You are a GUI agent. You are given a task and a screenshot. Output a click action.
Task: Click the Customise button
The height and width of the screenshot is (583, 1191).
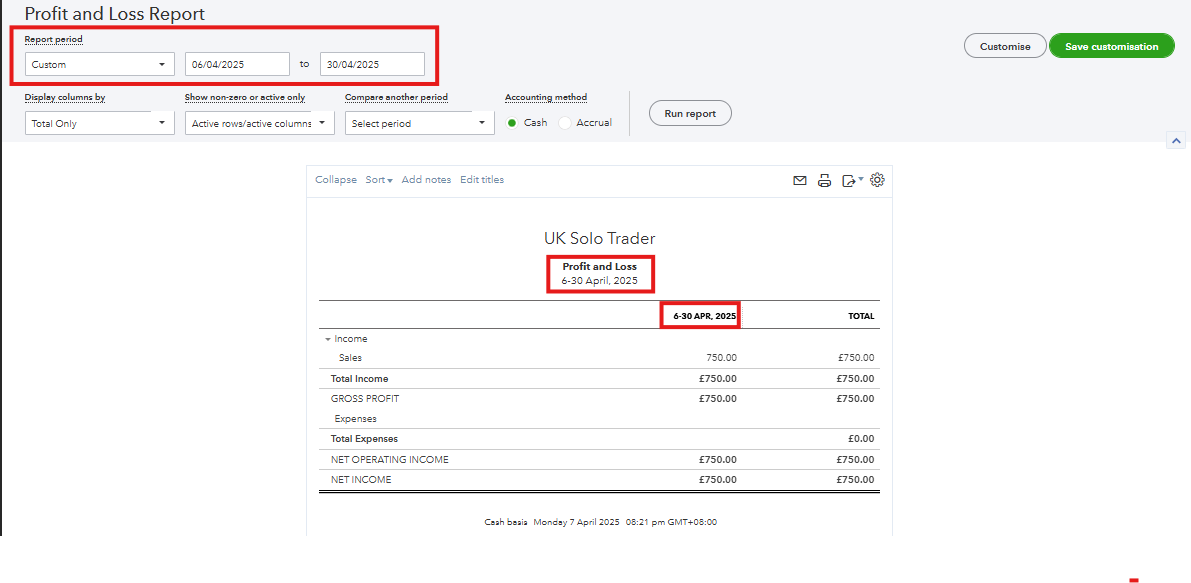[x=1005, y=46]
